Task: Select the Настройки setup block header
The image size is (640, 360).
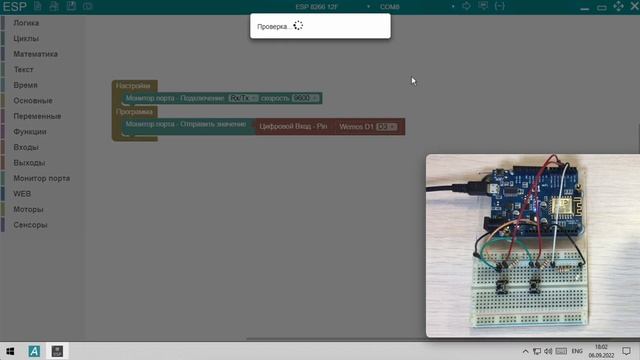Action: point(133,86)
